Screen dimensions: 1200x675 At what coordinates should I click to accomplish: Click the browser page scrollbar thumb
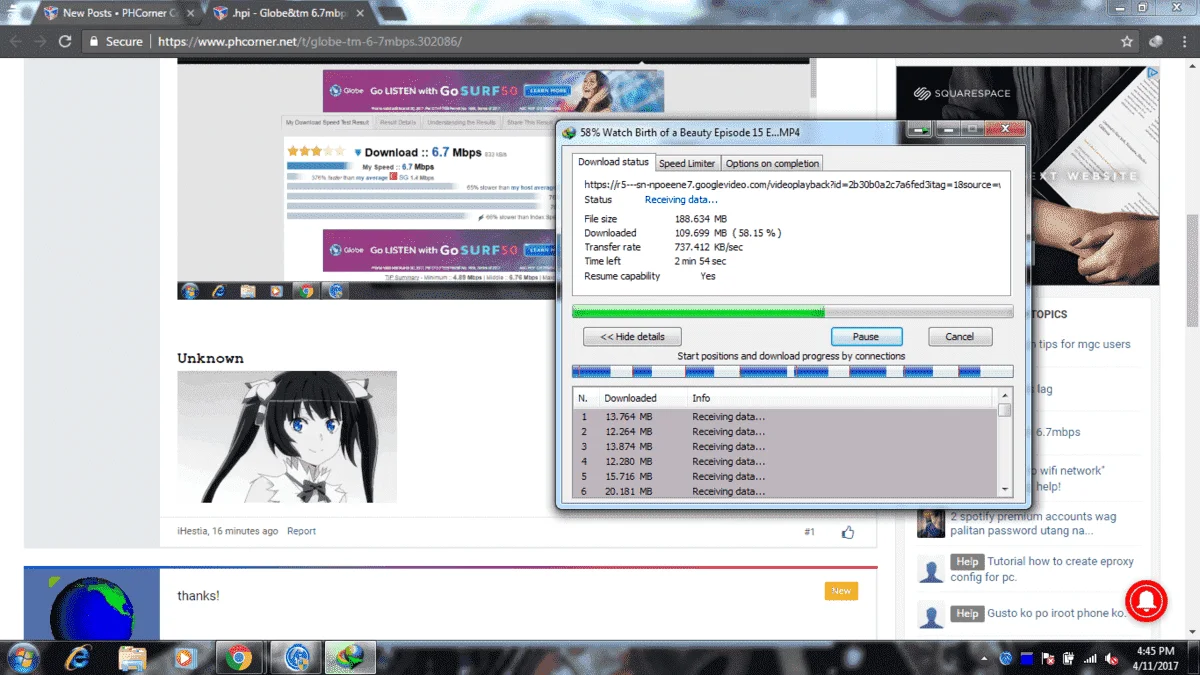[x=1192, y=270]
